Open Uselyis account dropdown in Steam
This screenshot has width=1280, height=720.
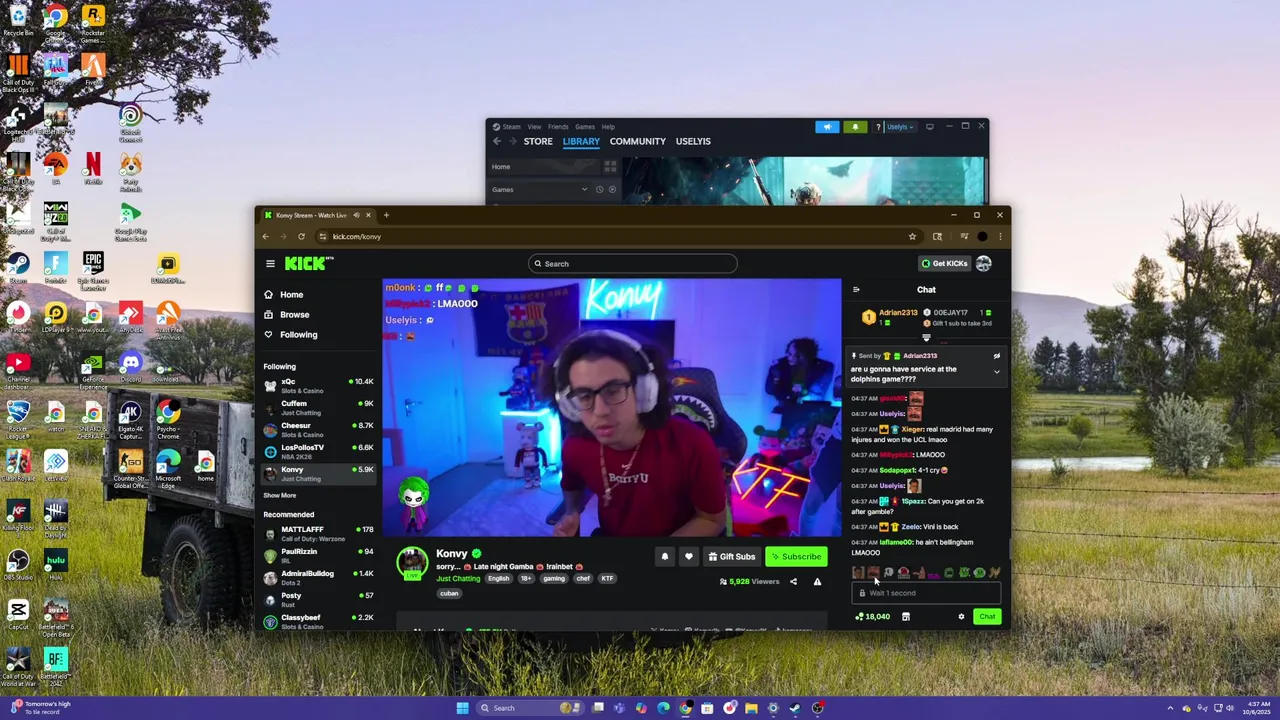[x=899, y=127]
